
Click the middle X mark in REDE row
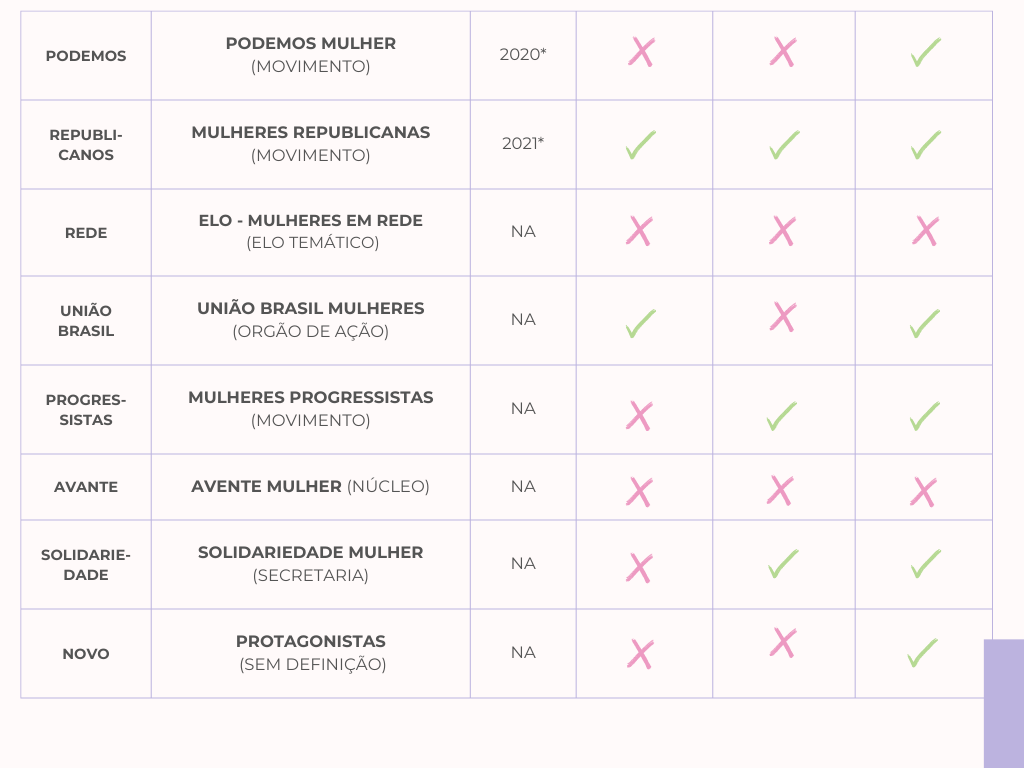tap(783, 232)
